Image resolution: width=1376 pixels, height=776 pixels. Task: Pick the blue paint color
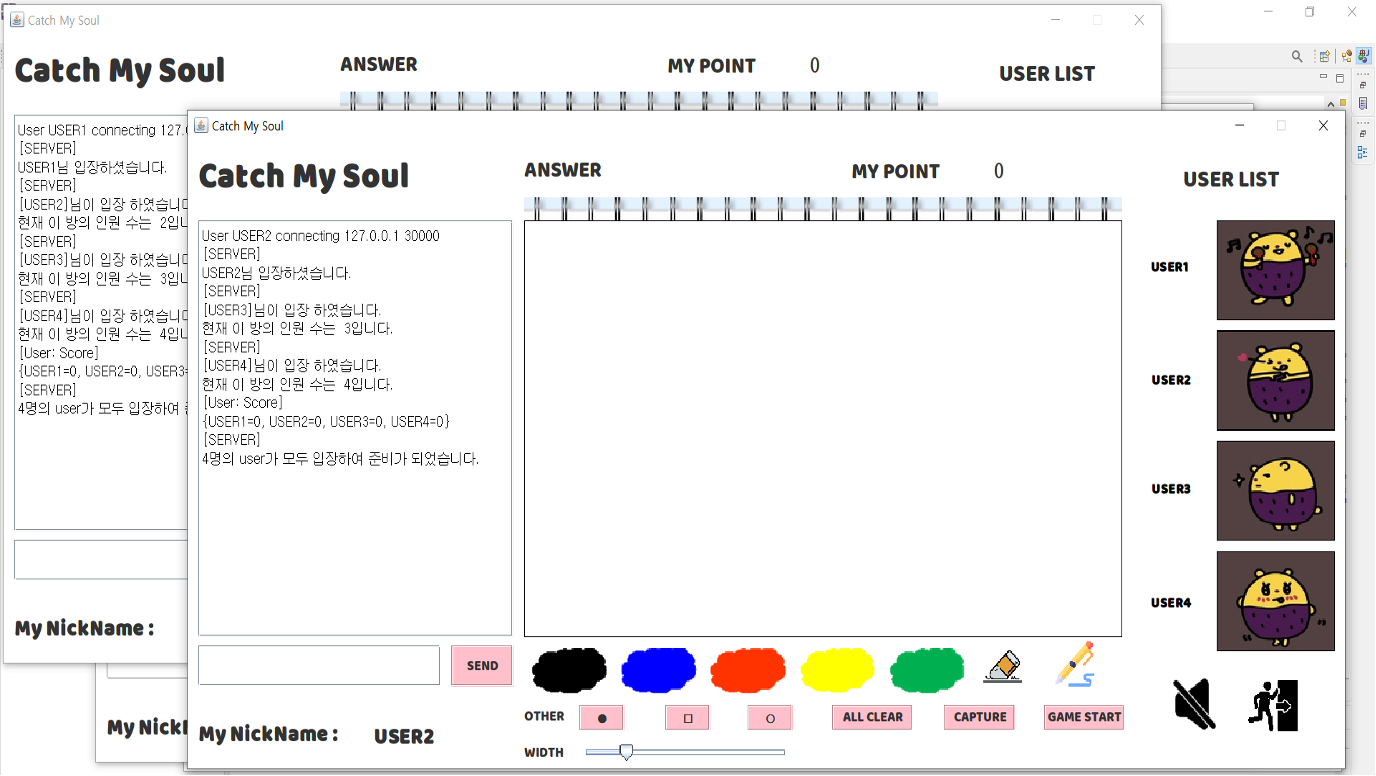pos(659,670)
